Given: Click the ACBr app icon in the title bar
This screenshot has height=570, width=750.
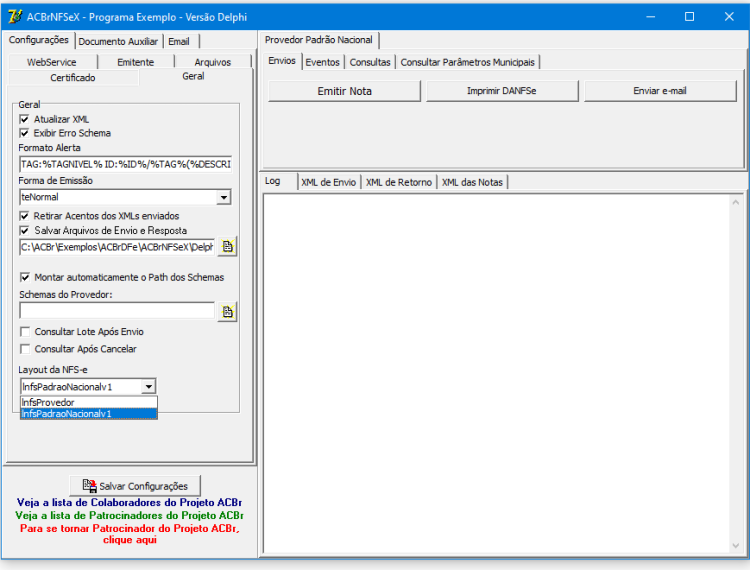Looking at the screenshot, I should tap(15, 17).
